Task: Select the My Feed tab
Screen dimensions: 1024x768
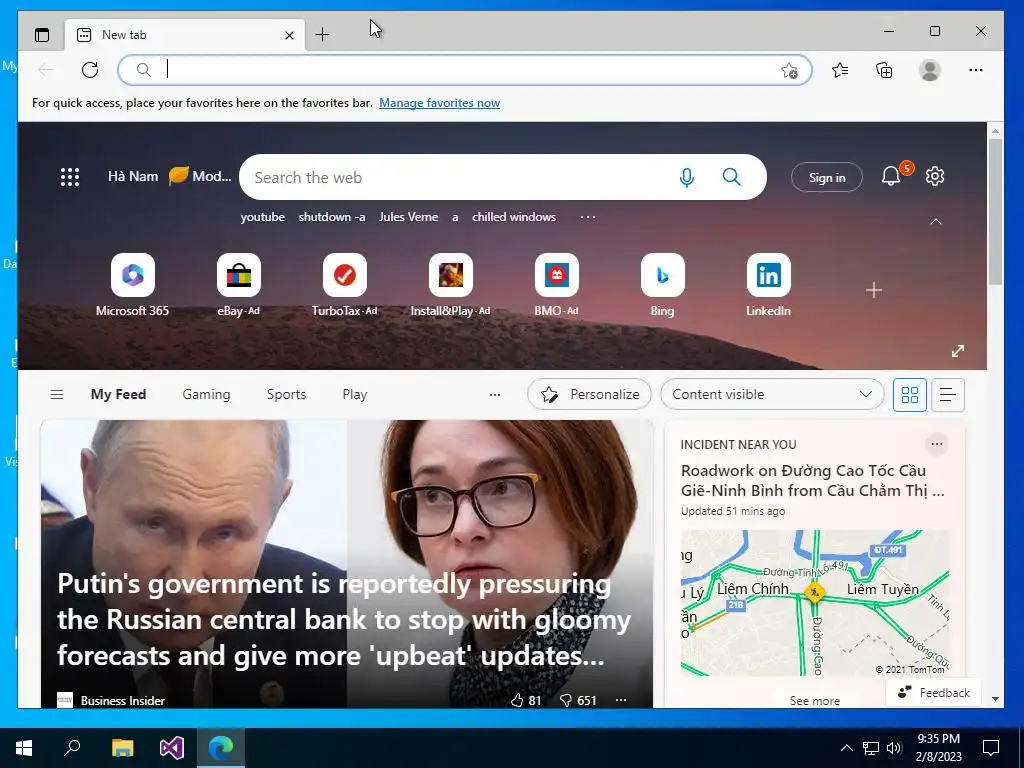Action: 118,394
